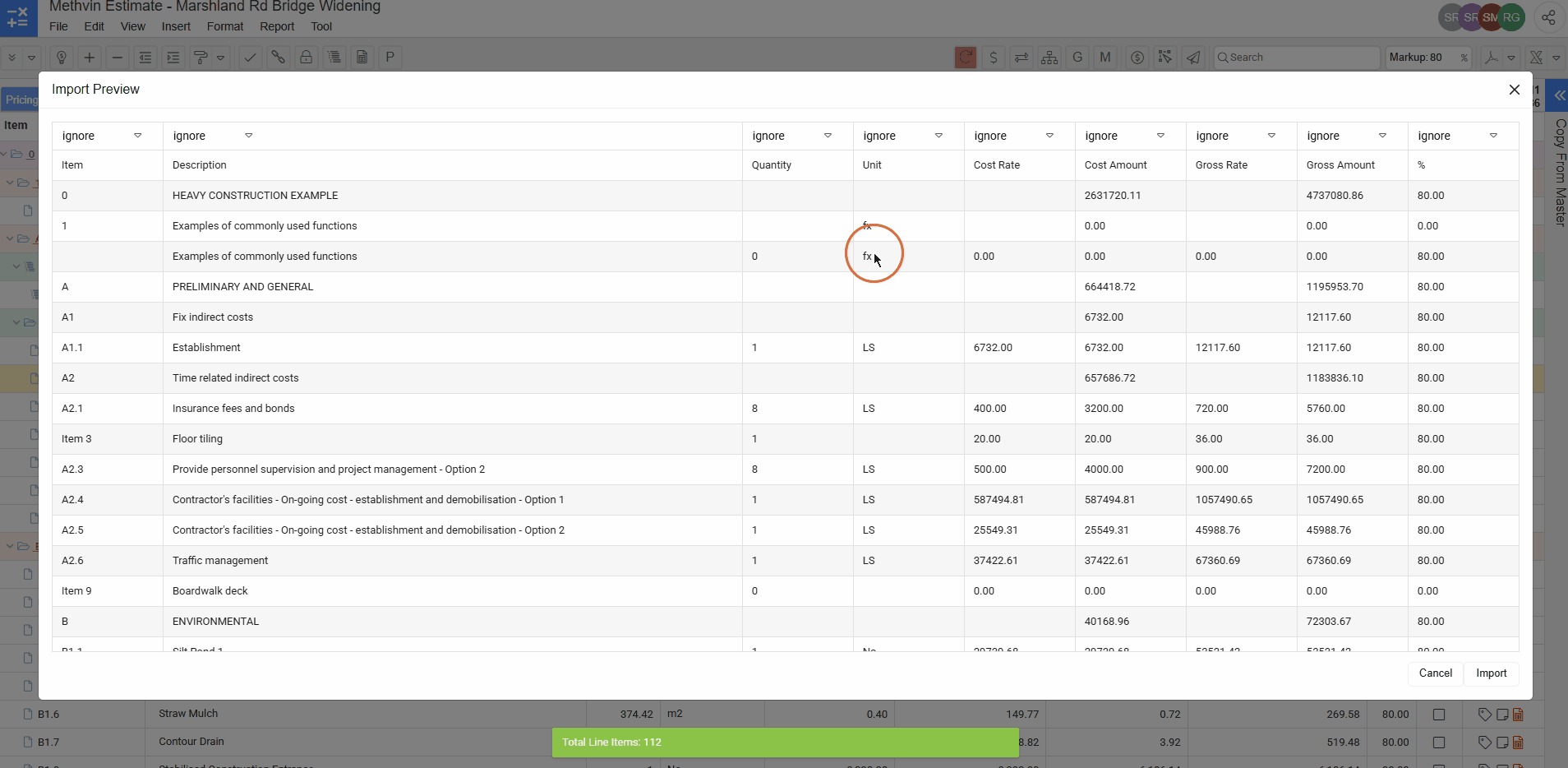Click the Import button
The width and height of the screenshot is (1568, 768).
pos(1491,673)
